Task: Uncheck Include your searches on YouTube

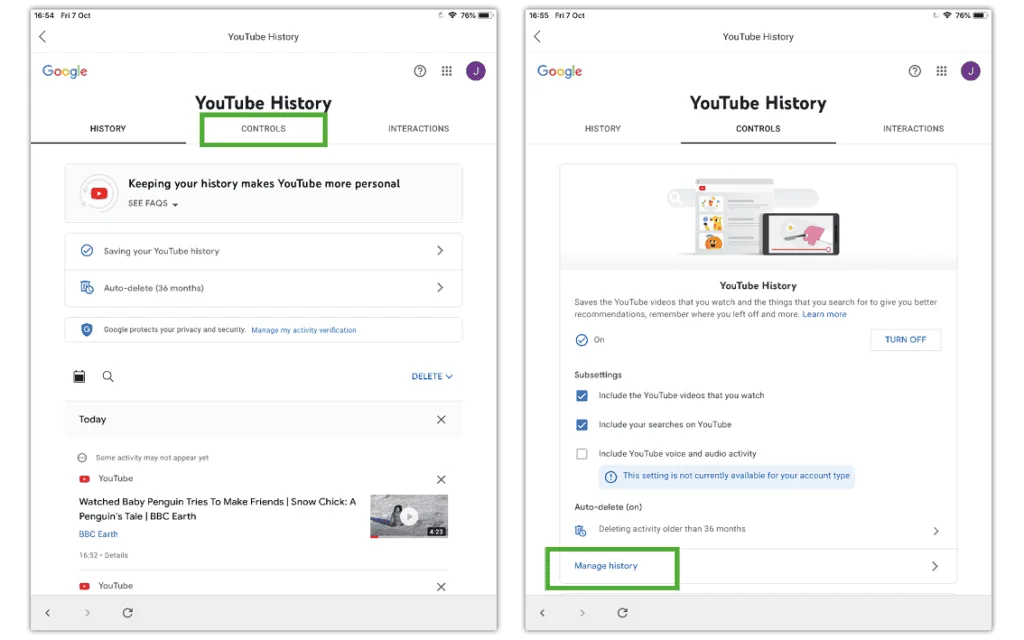Action: tap(582, 425)
